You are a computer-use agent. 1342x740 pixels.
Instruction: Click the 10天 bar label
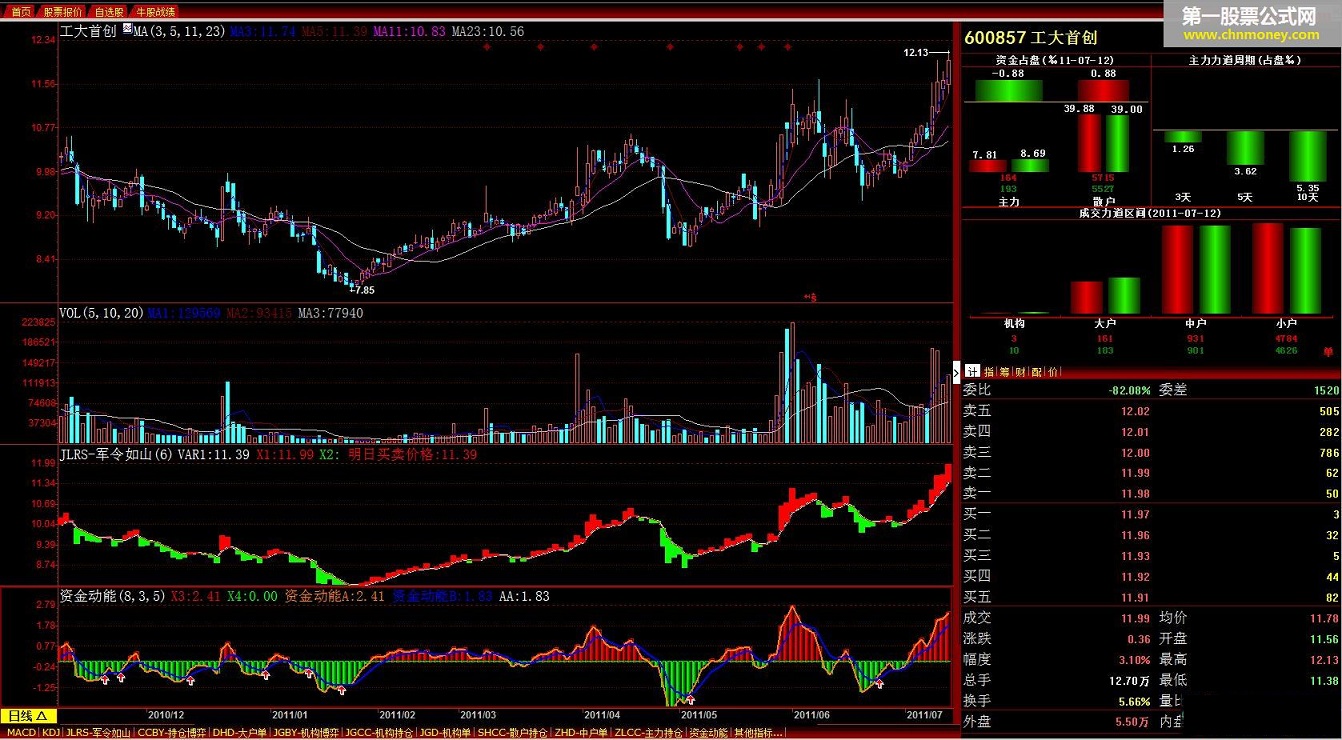point(1307,197)
